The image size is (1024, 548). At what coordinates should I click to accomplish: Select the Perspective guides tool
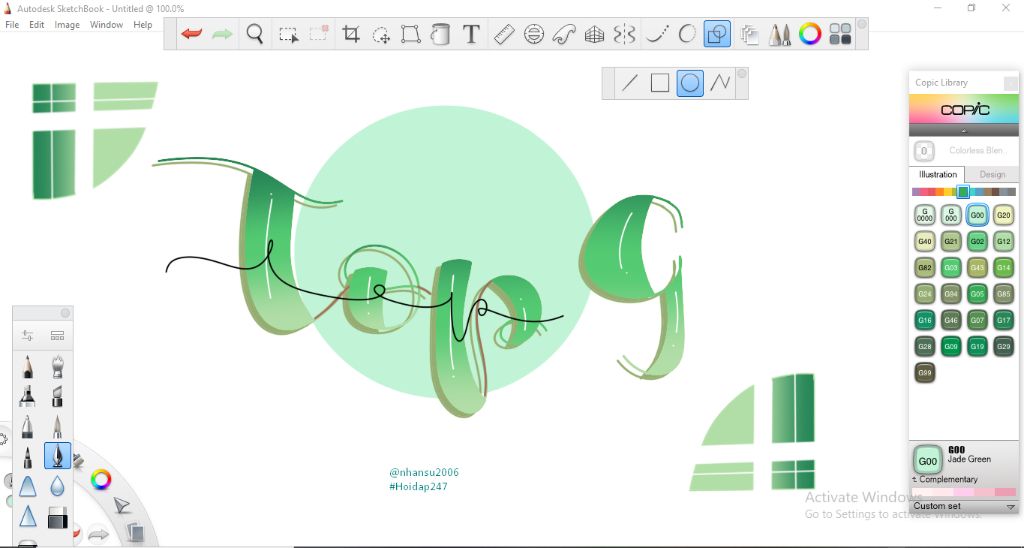pos(594,34)
